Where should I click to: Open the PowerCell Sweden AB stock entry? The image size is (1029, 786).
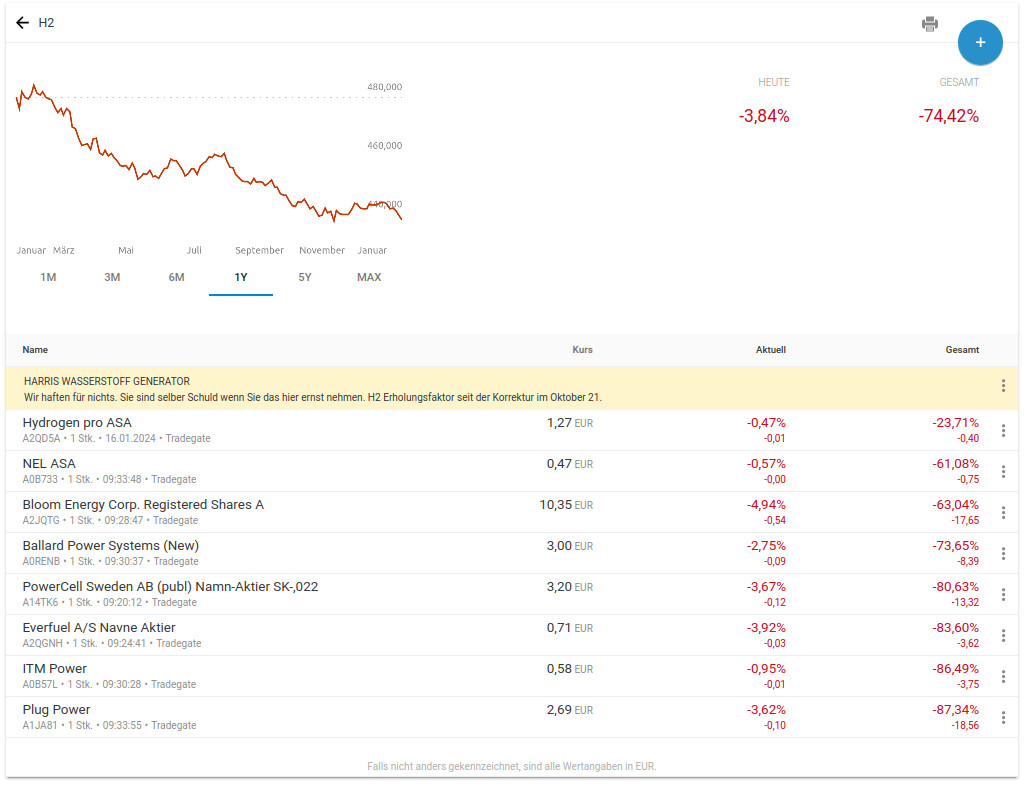point(170,587)
